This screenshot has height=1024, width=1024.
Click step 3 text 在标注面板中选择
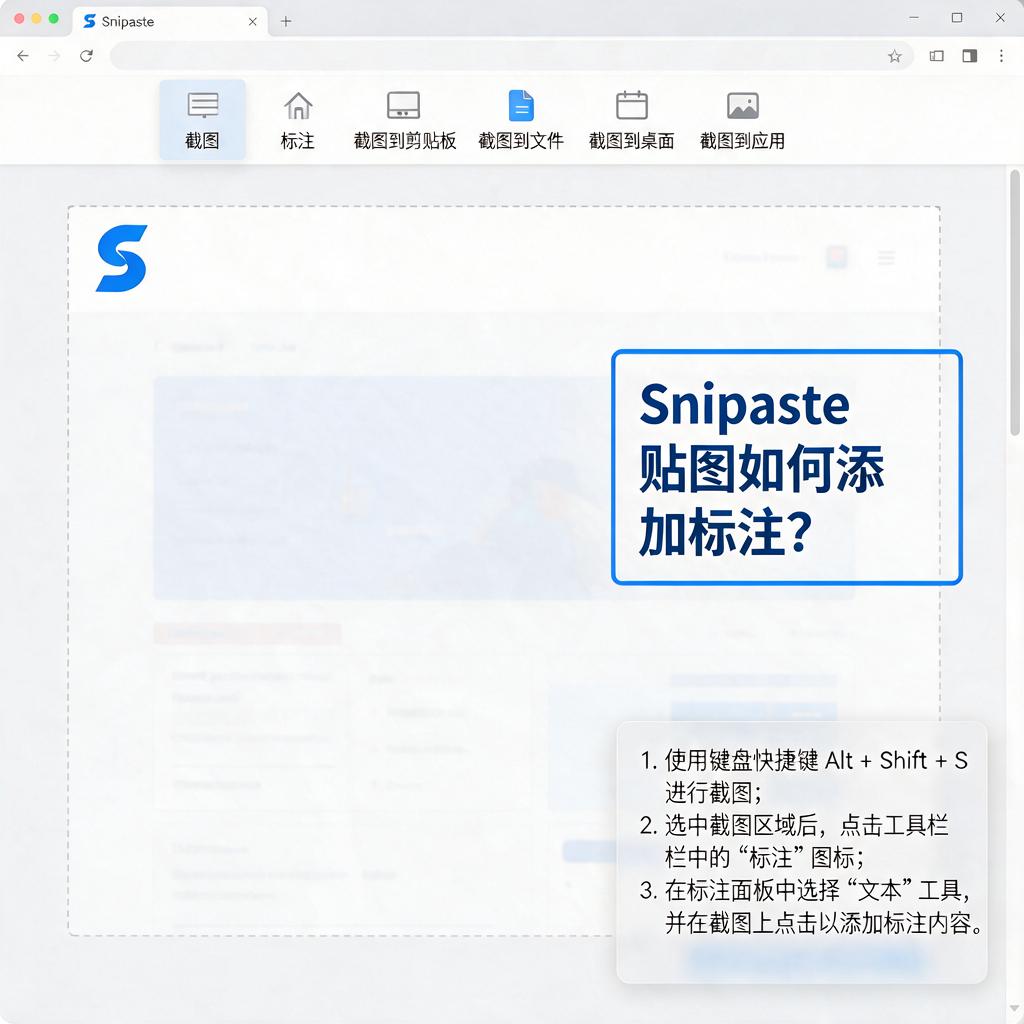click(752, 891)
